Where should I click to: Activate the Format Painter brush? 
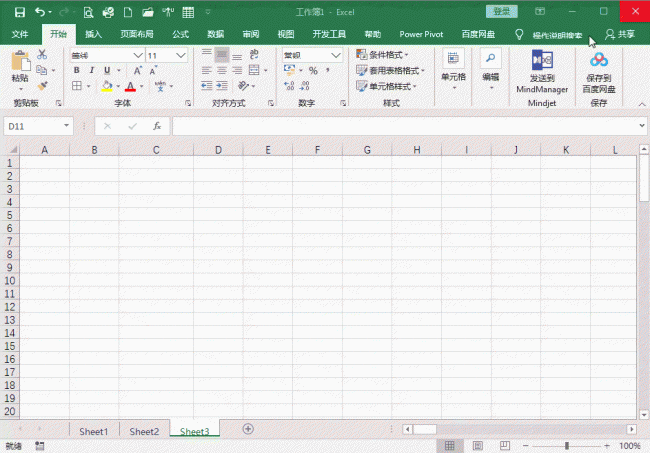point(42,86)
